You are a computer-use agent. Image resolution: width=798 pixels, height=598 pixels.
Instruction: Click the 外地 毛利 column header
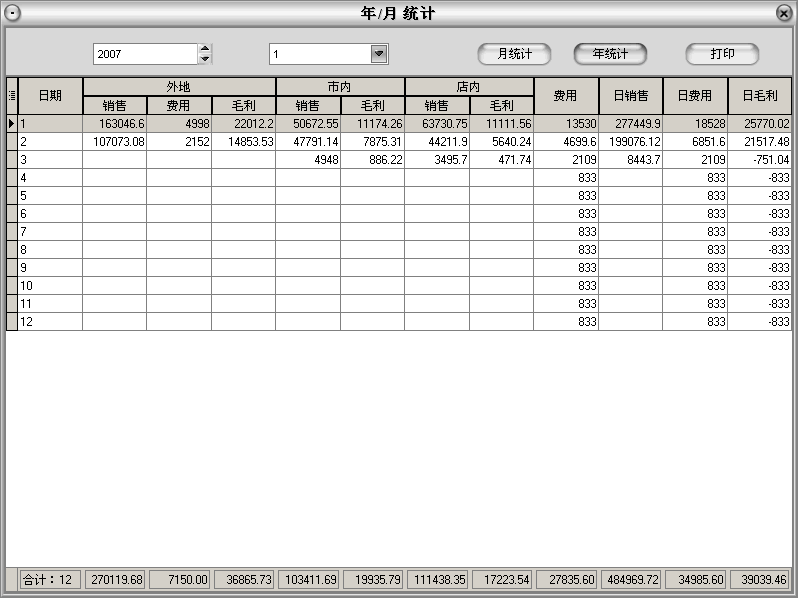[243, 105]
